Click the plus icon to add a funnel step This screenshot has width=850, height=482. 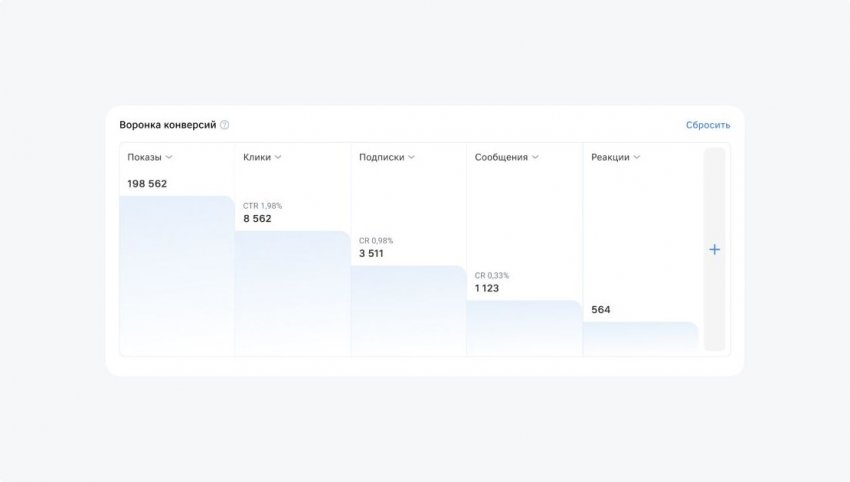pos(714,249)
